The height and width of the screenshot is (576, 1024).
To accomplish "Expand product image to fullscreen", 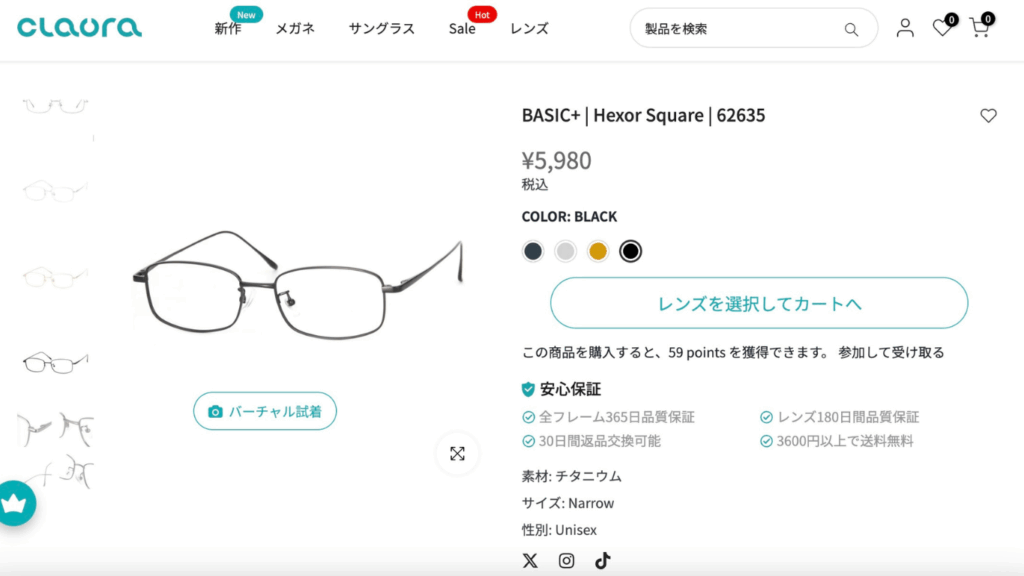I will click(x=457, y=454).
